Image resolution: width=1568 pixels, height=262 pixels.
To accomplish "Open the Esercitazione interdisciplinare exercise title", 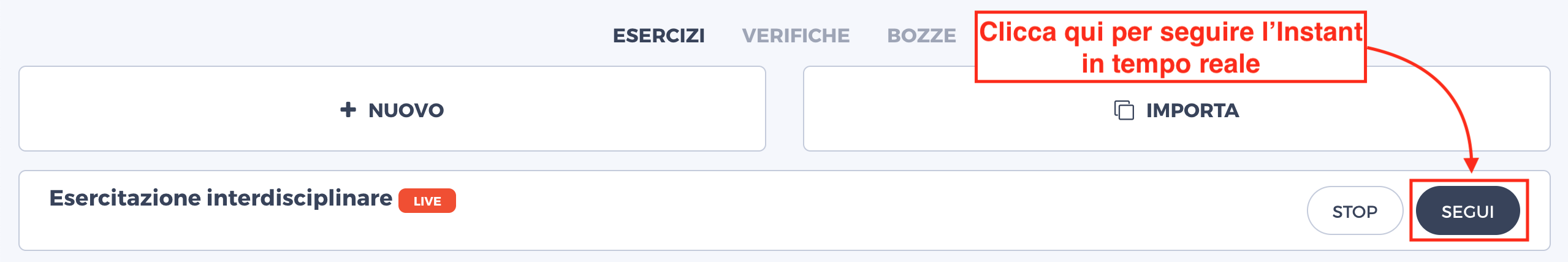I will point(221,198).
